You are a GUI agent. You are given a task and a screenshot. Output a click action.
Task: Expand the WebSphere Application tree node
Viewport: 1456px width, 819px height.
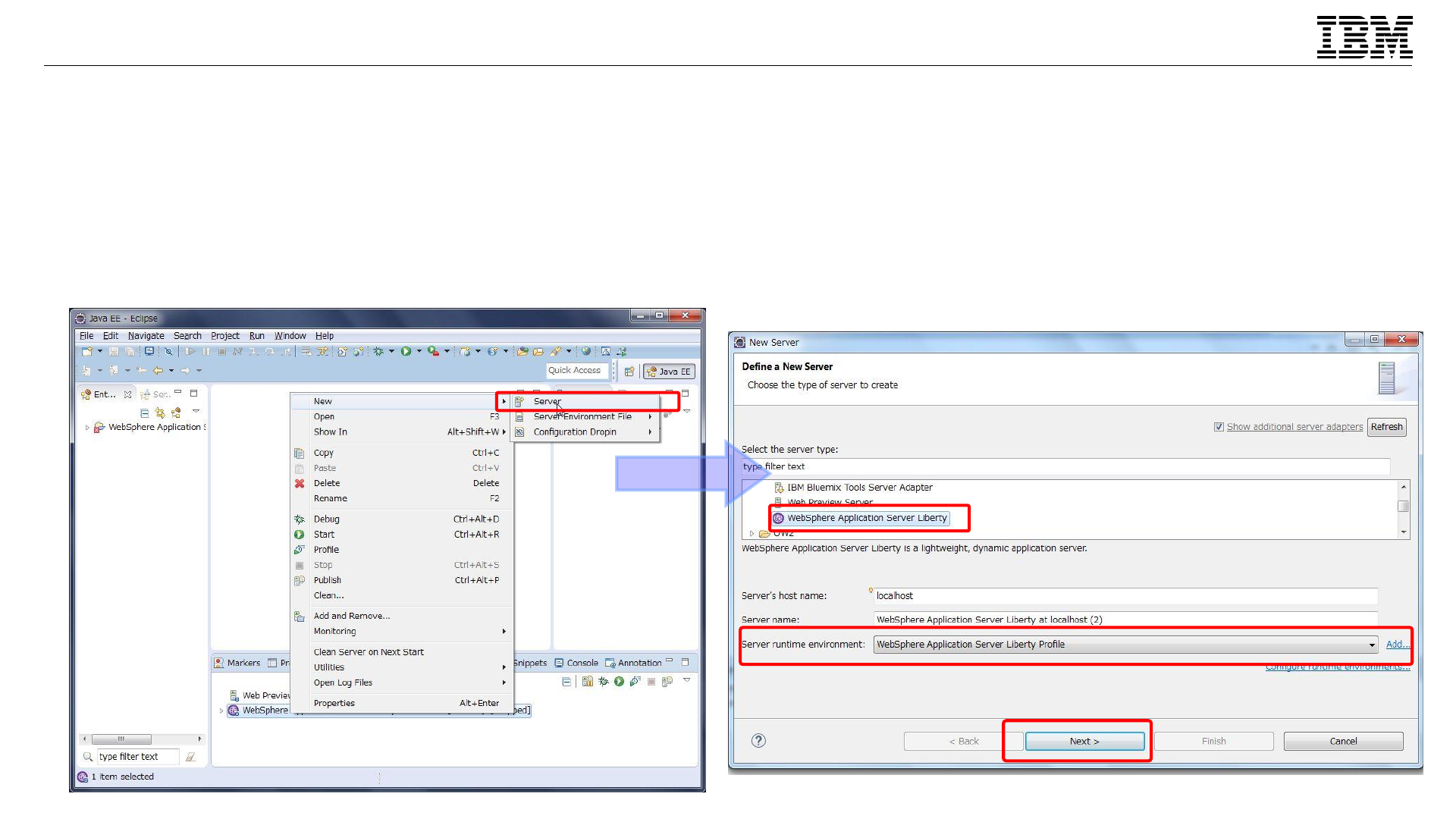coord(87,428)
